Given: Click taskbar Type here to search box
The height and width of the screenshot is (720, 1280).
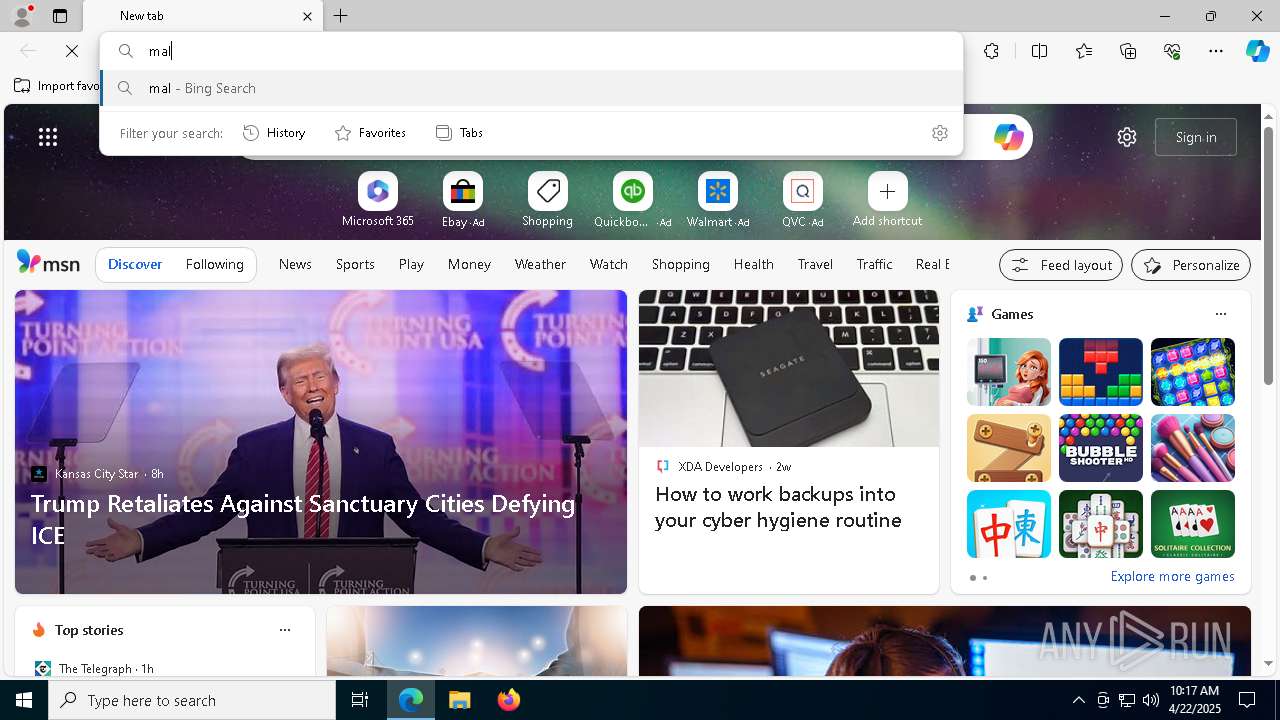Looking at the screenshot, I should [192, 700].
